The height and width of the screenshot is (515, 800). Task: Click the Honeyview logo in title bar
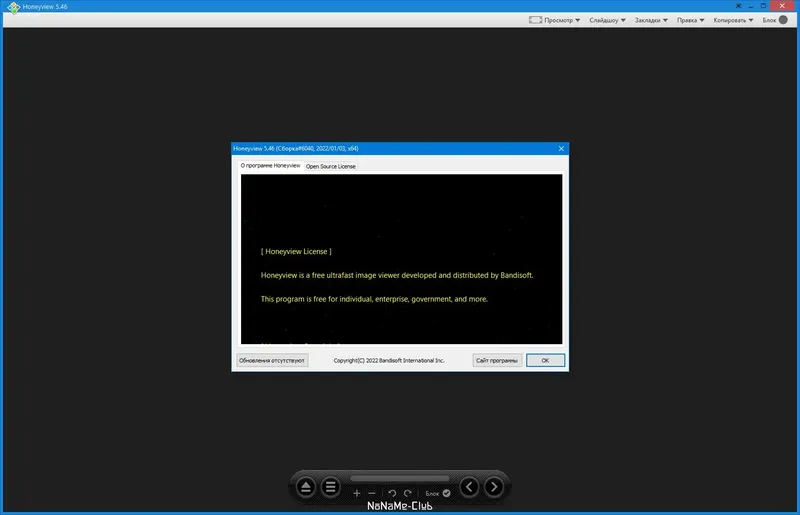13,7
